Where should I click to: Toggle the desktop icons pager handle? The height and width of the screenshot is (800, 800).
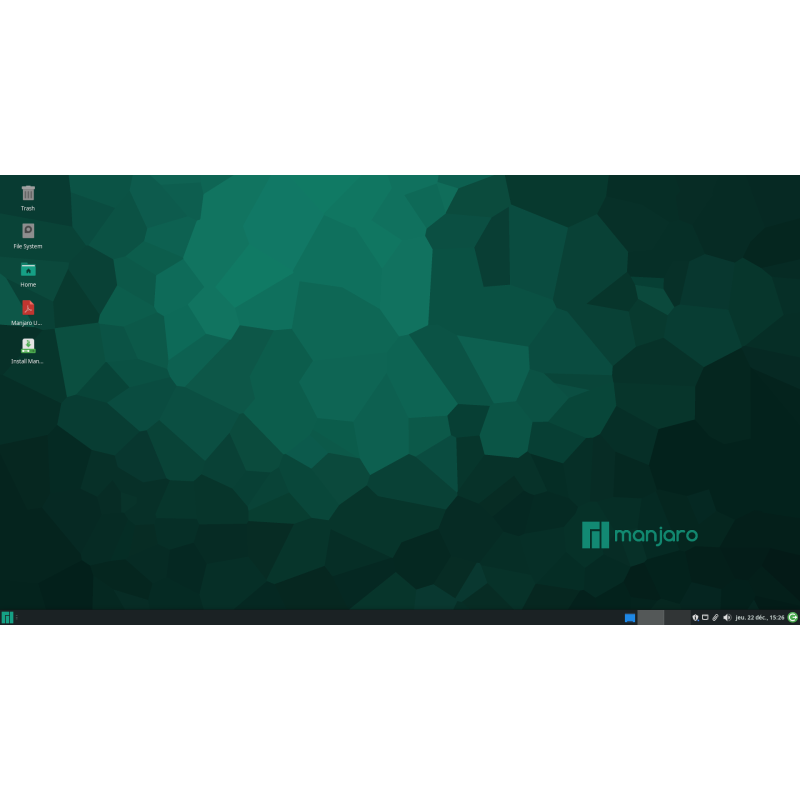point(17,618)
